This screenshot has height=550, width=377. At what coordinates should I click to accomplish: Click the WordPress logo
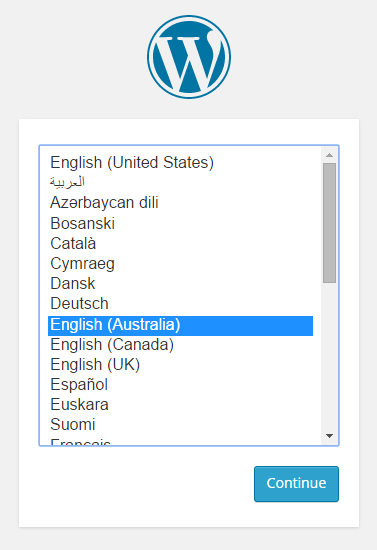pos(189,57)
